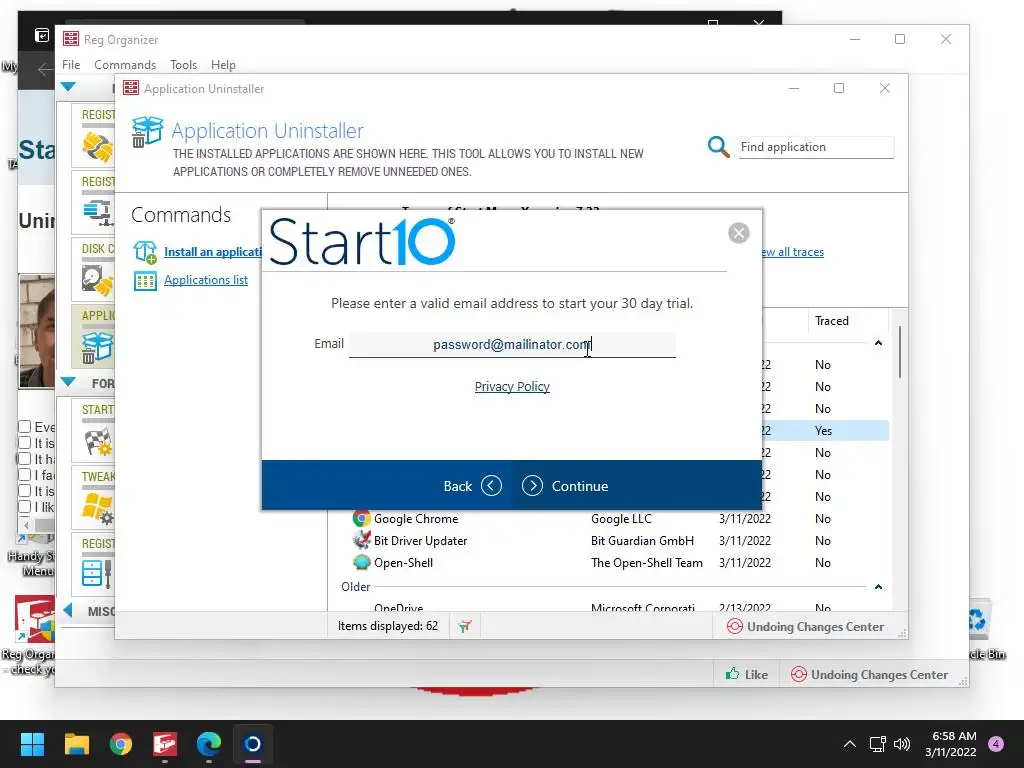Collapse the top application group arrow
This screenshot has width=1024, height=768.
click(878, 343)
